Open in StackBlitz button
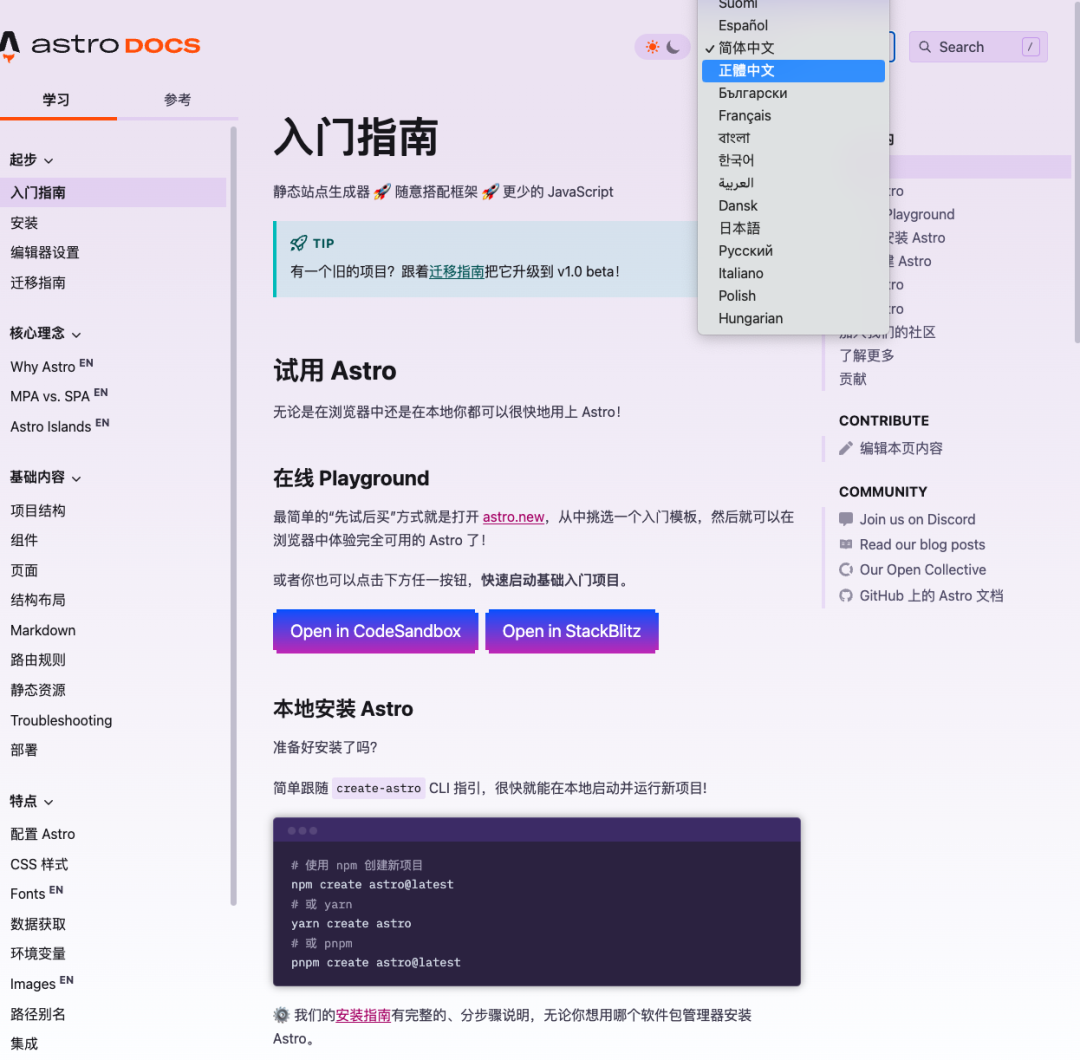1080x1060 pixels. [x=572, y=631]
